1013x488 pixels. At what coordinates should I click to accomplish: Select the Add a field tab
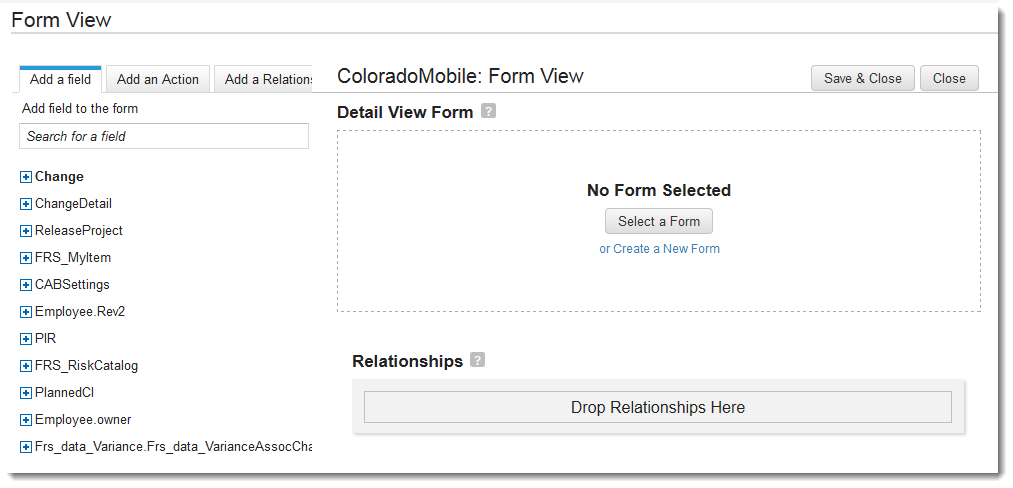pos(60,80)
